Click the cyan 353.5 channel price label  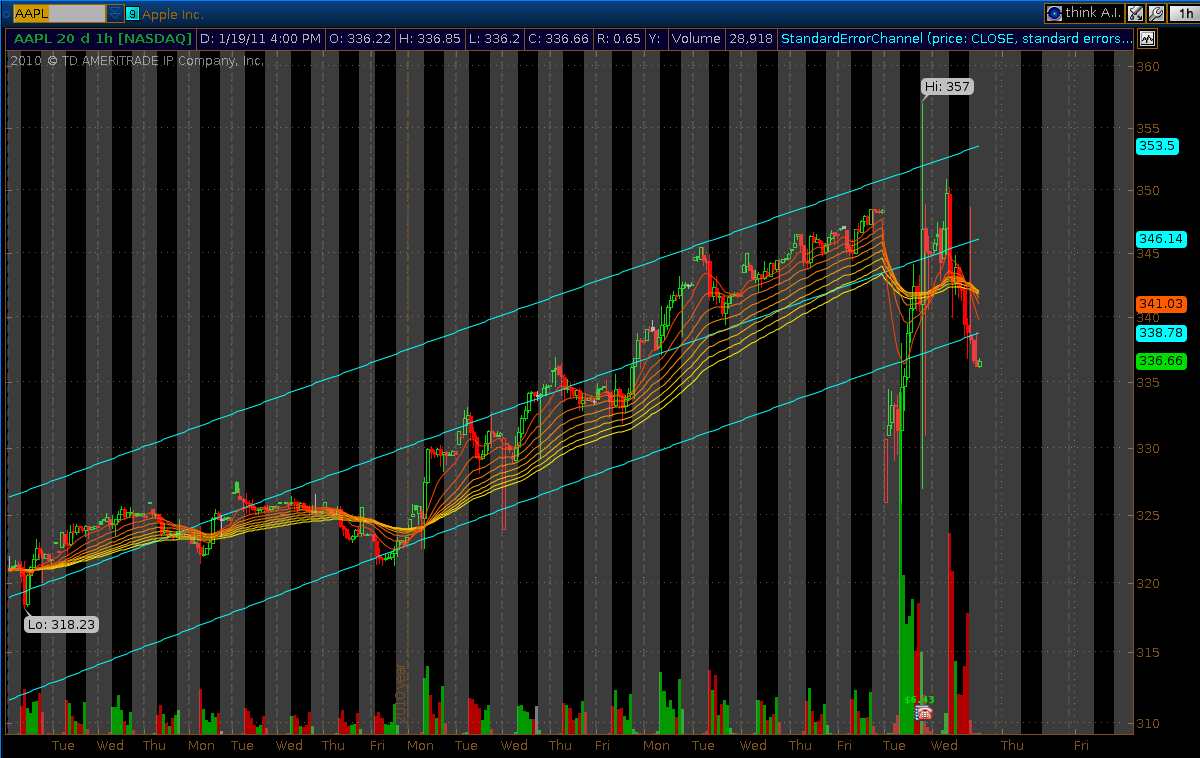click(1157, 146)
